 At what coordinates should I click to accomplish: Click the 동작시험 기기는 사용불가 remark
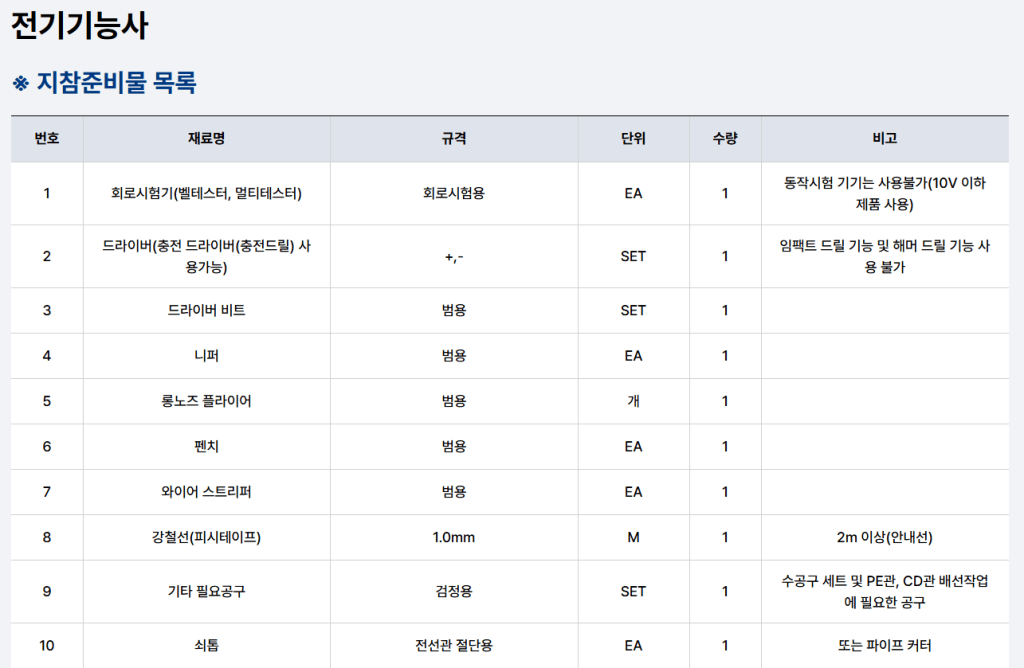pyautogui.click(x=885, y=193)
